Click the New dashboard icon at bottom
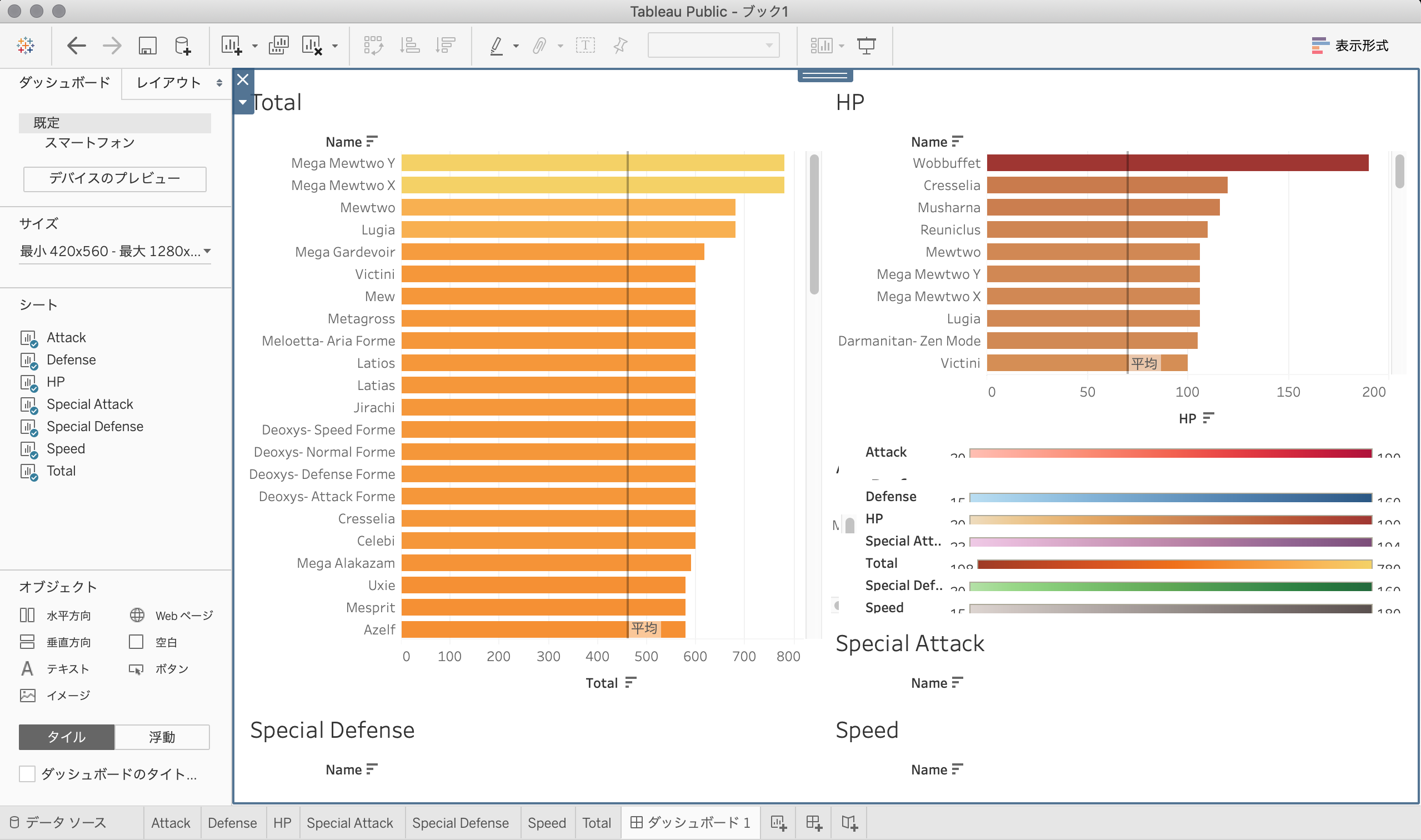 coord(813,822)
